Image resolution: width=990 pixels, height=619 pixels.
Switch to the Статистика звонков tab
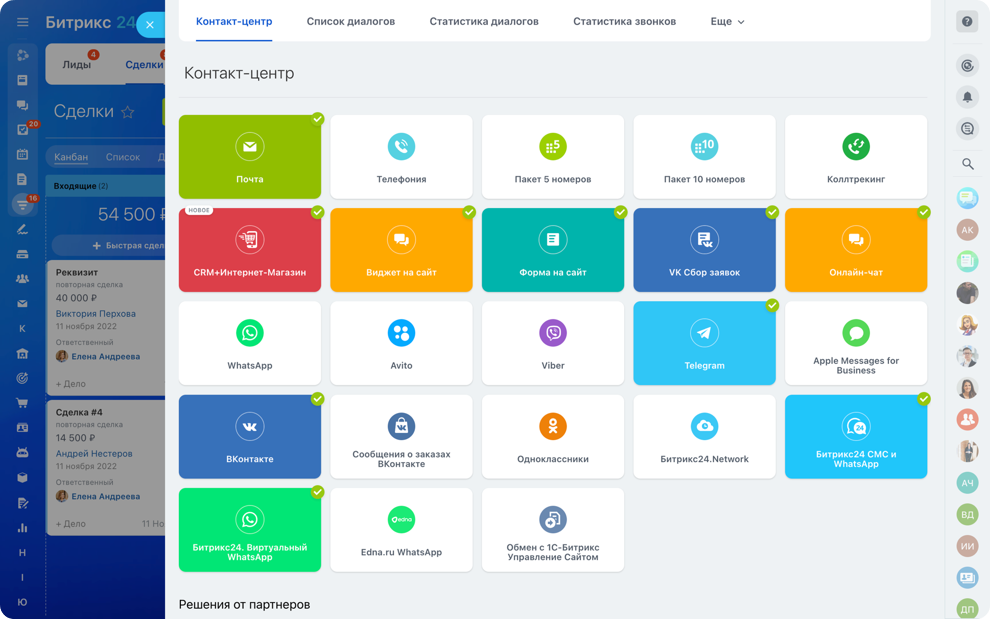click(624, 21)
